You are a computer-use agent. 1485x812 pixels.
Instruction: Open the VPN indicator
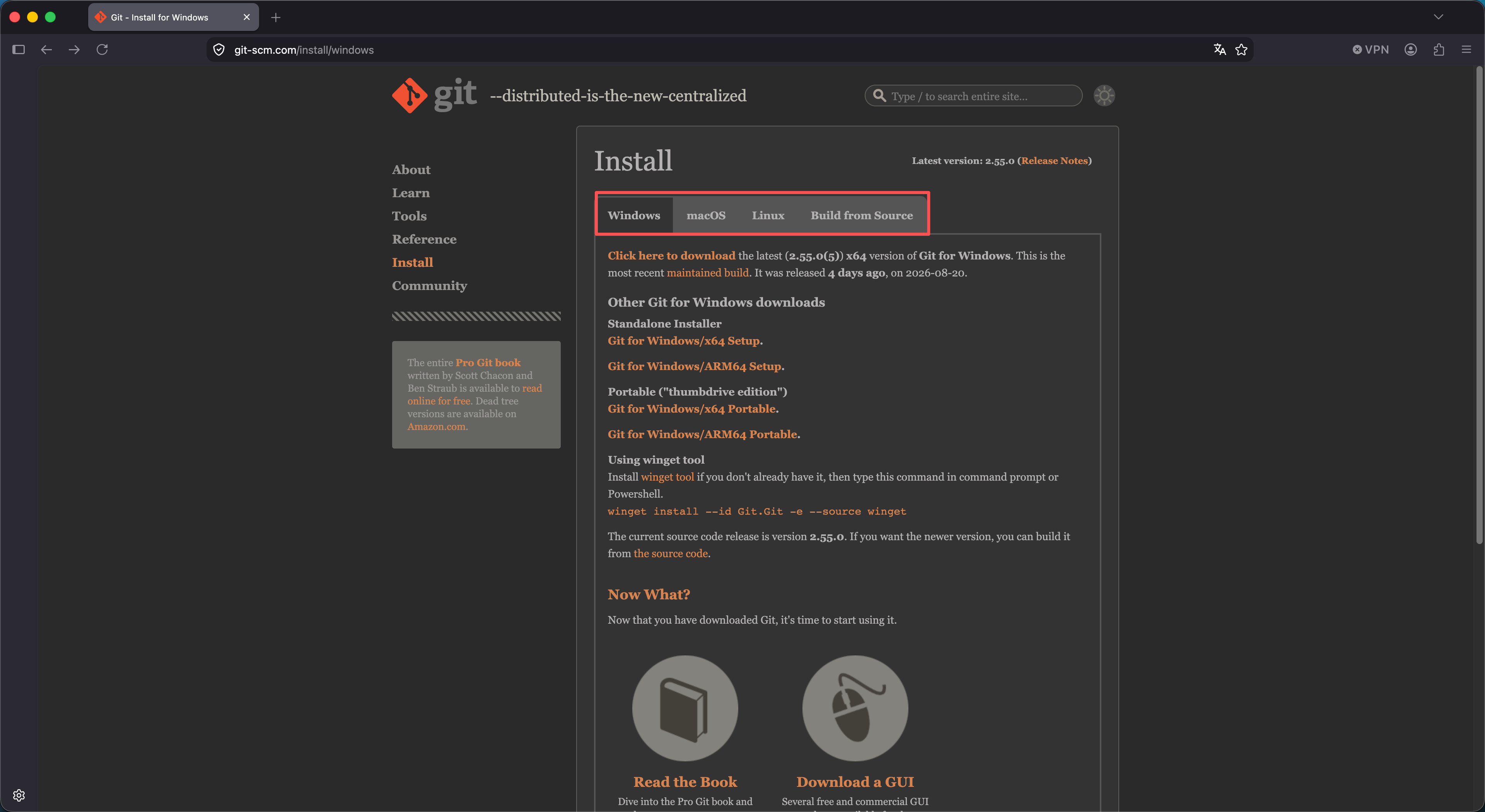pyautogui.click(x=1371, y=49)
